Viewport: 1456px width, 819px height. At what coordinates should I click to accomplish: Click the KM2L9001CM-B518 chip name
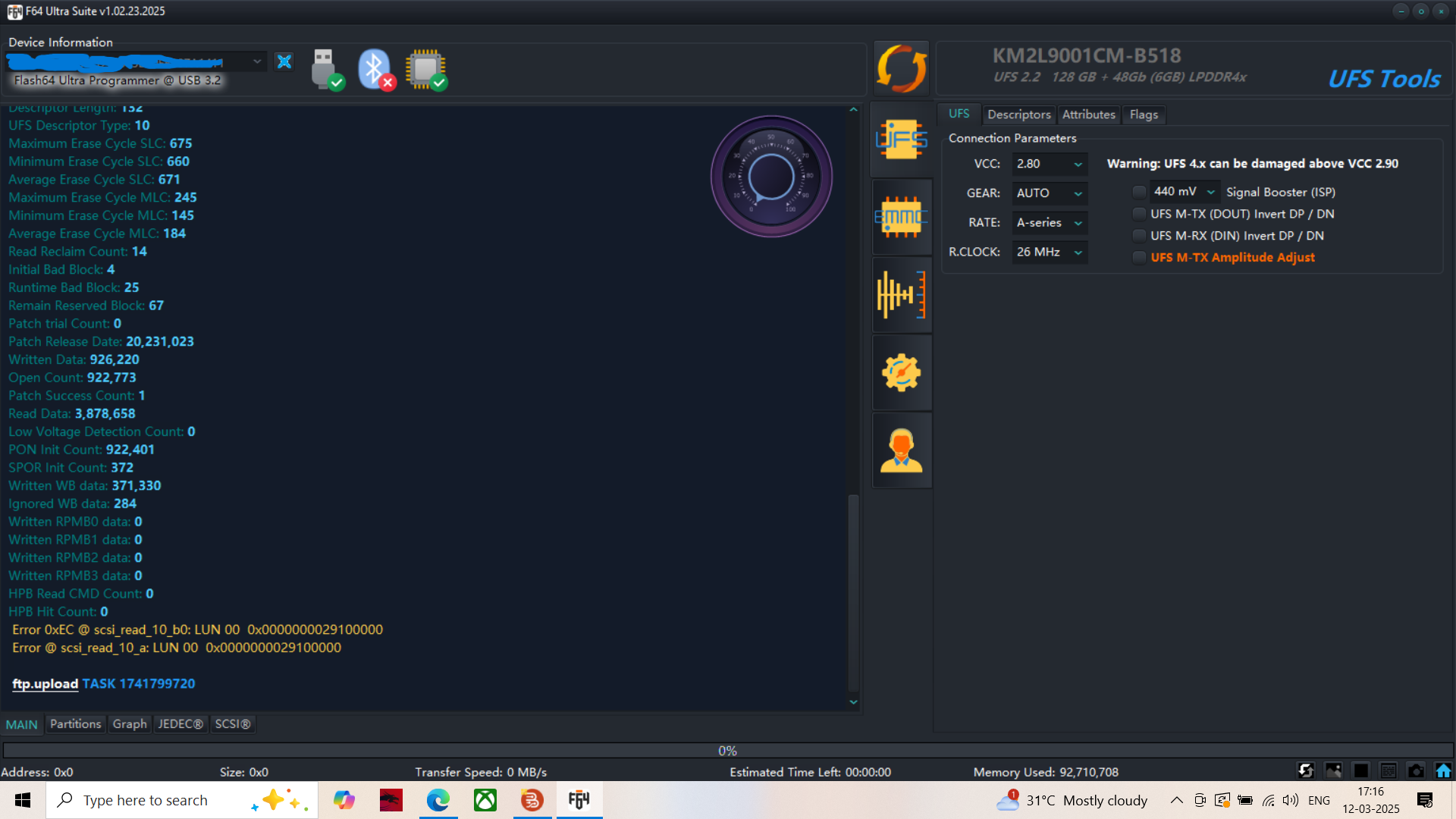point(1087,55)
